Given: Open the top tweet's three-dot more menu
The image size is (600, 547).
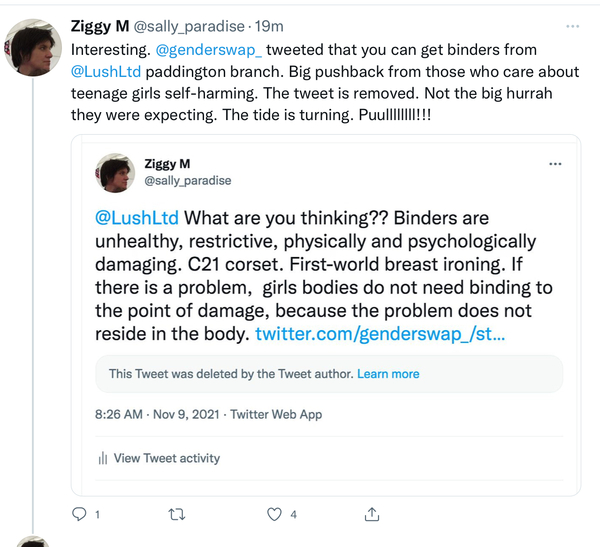Looking at the screenshot, I should click(x=573, y=26).
